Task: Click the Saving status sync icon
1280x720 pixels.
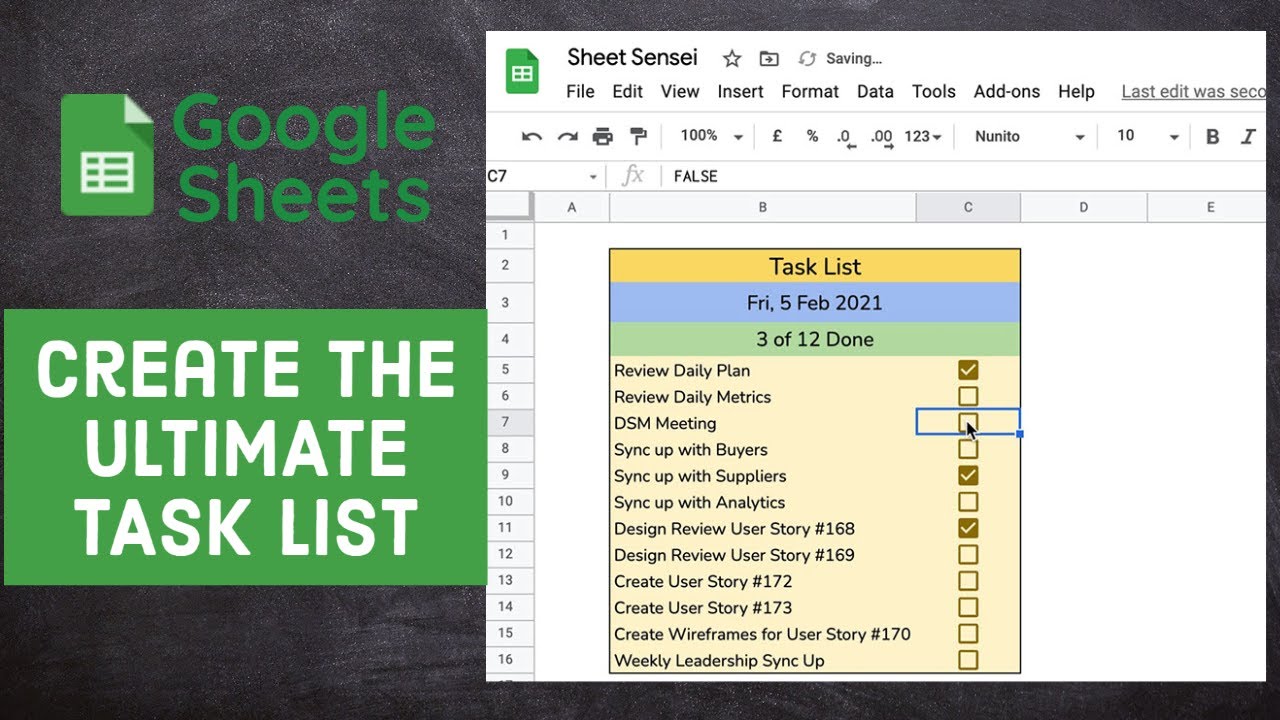Action: click(x=807, y=59)
